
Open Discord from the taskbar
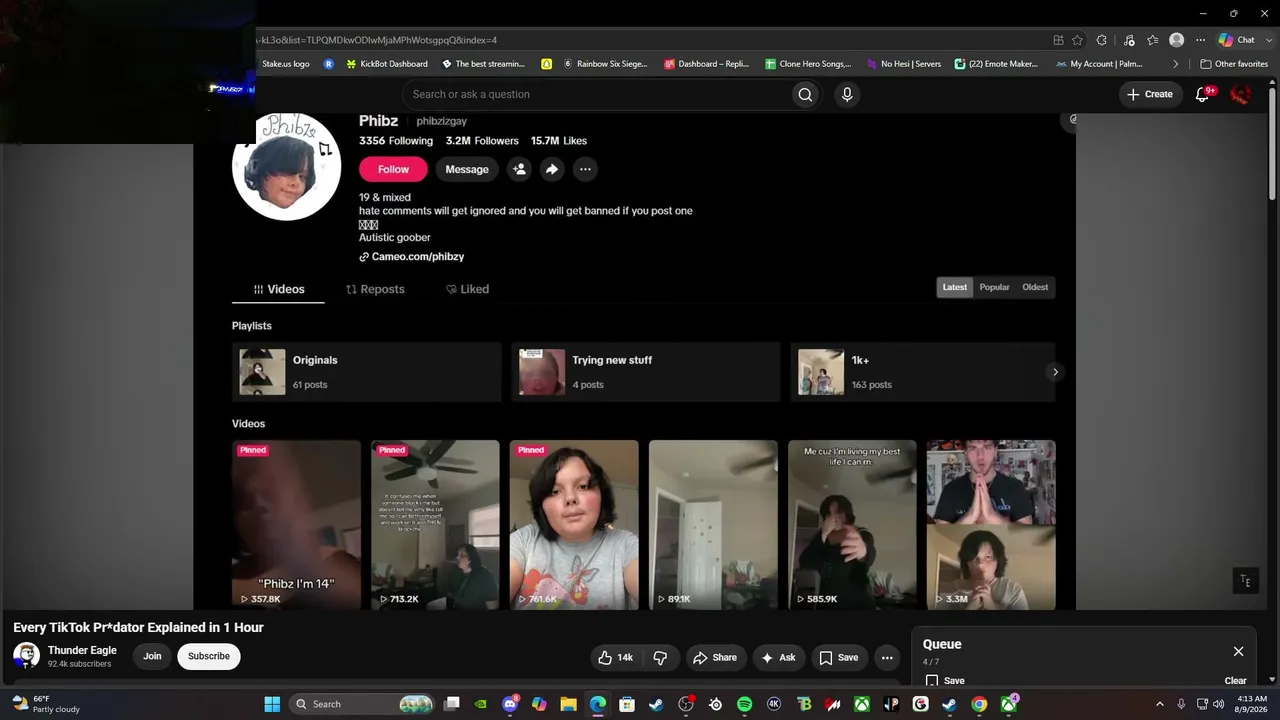pos(510,704)
